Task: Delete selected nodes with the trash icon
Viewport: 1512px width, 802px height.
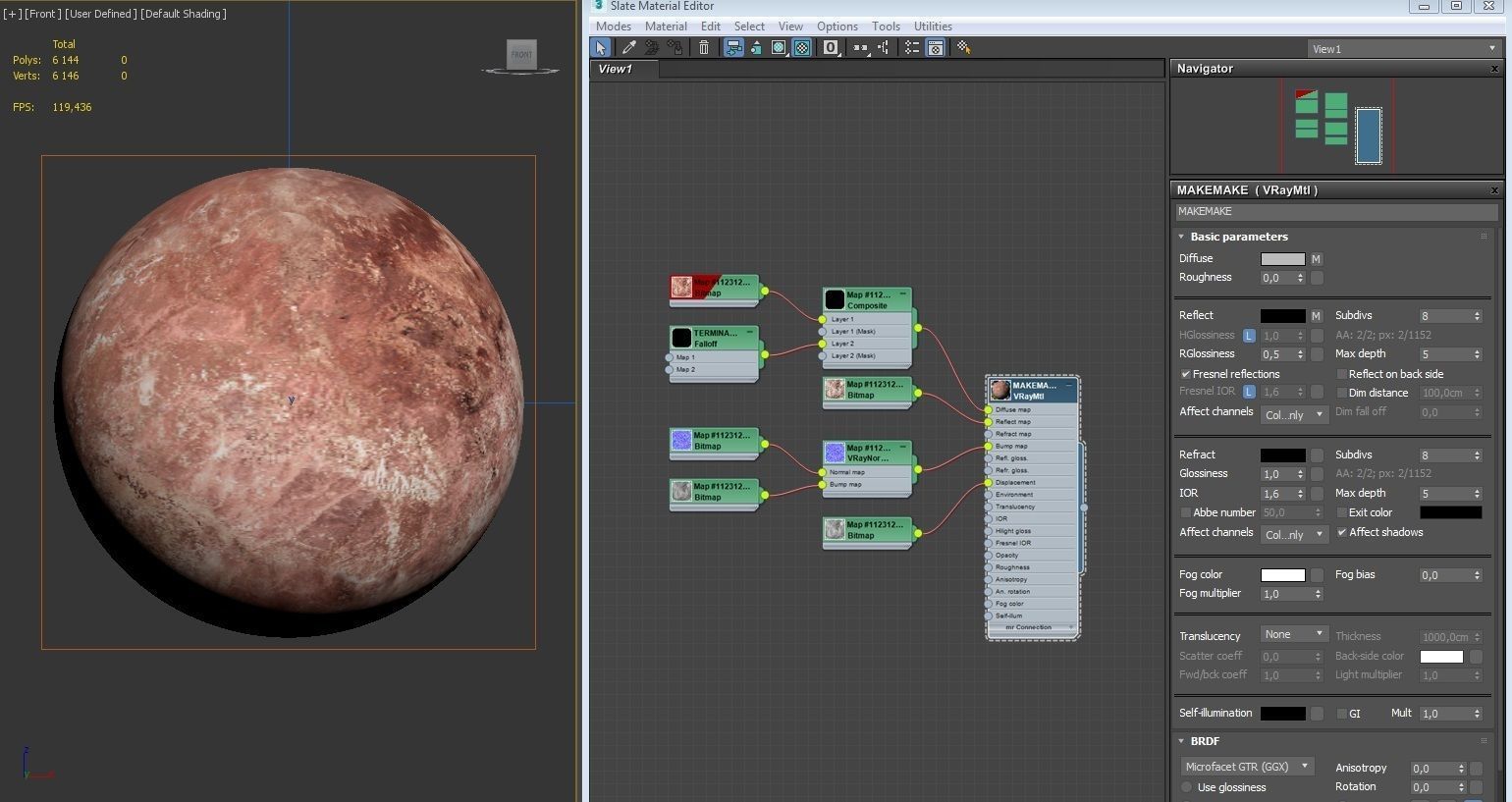Action: 704,47
